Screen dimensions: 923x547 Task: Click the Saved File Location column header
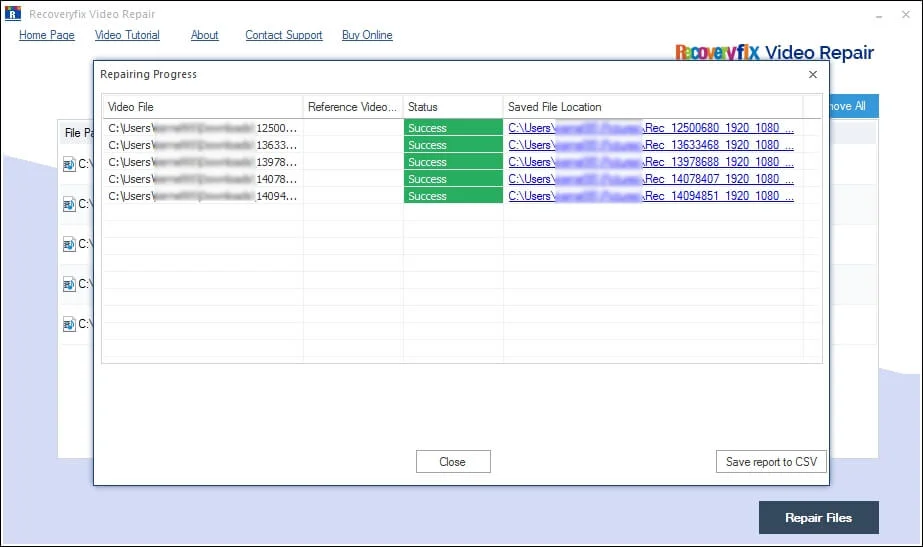652,107
